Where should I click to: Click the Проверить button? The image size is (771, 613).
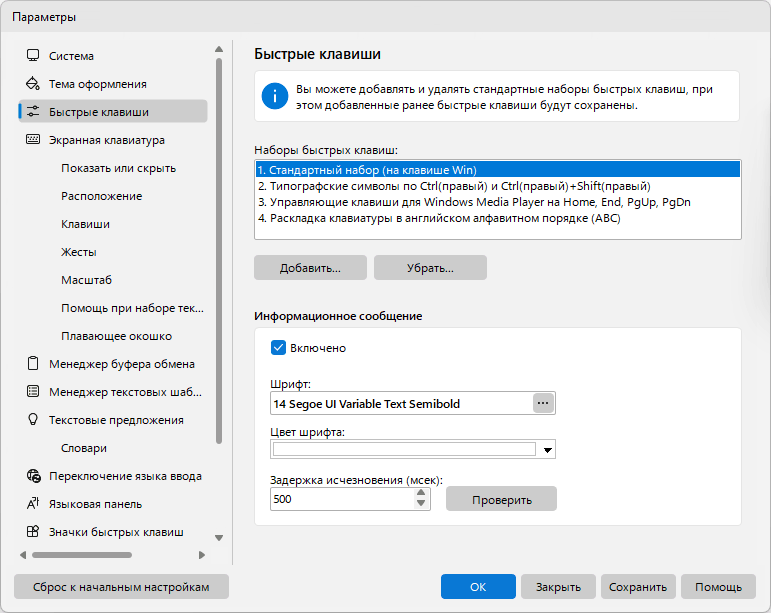(x=502, y=499)
